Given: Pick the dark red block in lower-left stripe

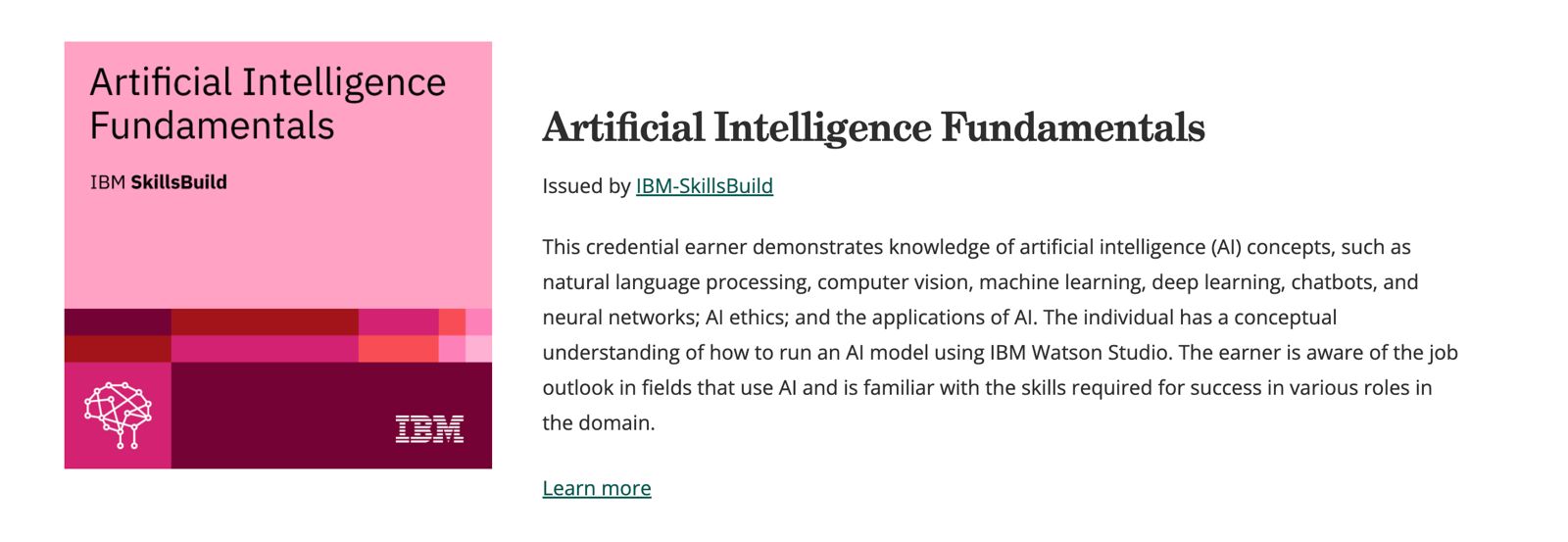Looking at the screenshot, I should tap(118, 349).
